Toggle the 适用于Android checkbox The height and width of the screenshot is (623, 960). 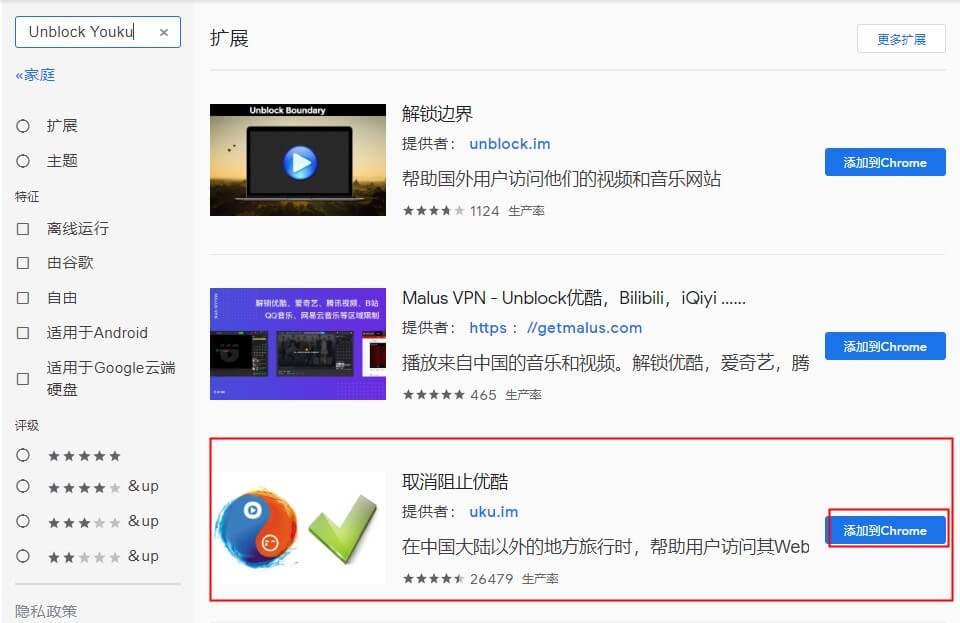pos(23,333)
